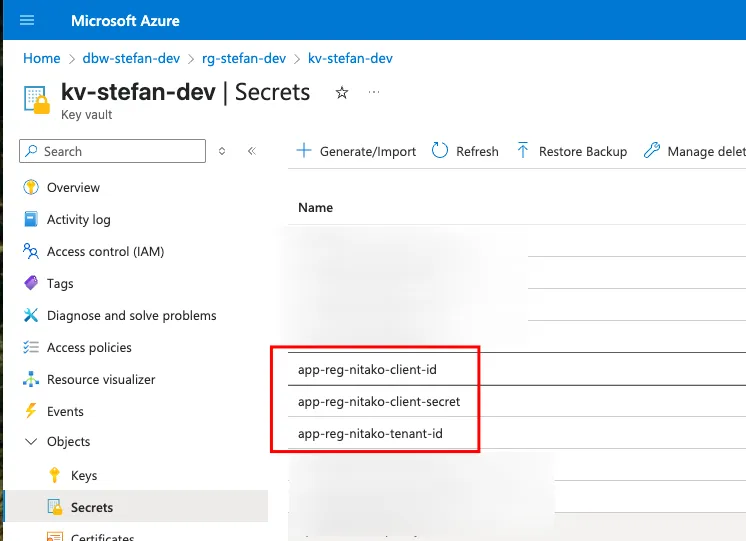Favorite this key vault with star icon
The width and height of the screenshot is (746, 541).
tap(342, 93)
